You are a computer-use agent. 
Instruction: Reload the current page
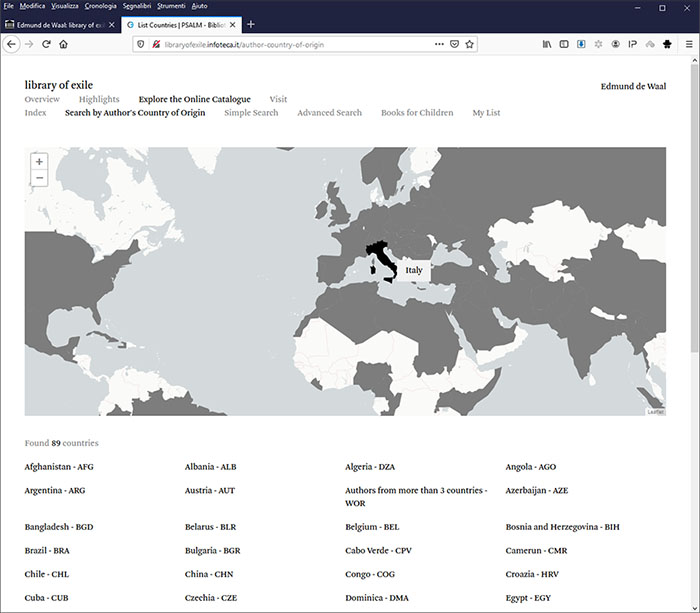[46, 44]
